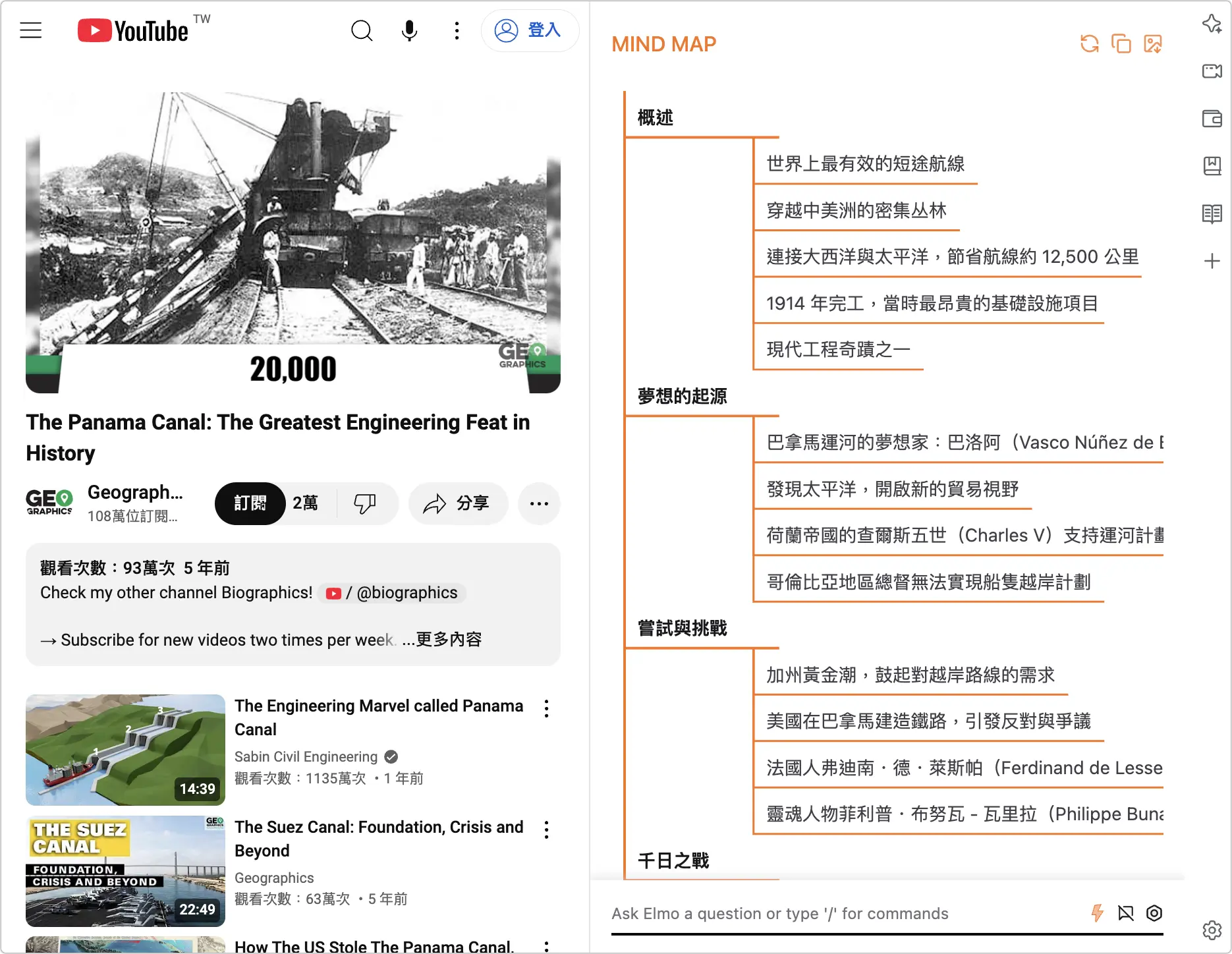
Task: Open the bookmark save icon in sidebar
Action: coord(1212,166)
